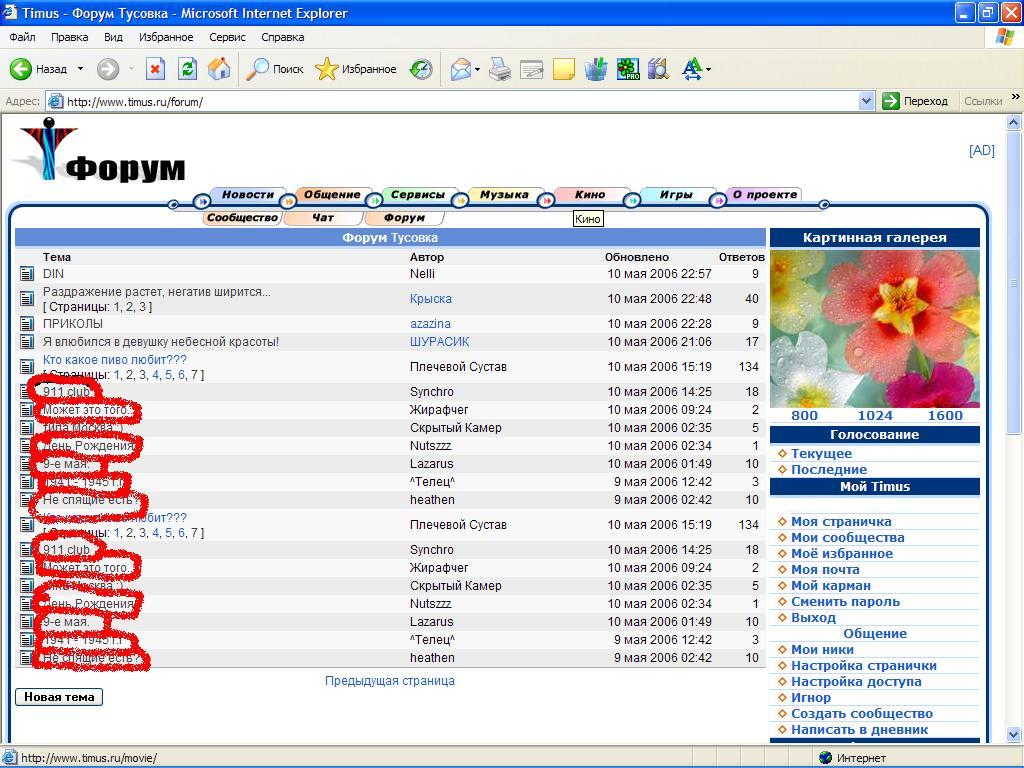Screen dimensions: 1024x768
Task: Open the Предыдущая страница link
Action: point(389,681)
